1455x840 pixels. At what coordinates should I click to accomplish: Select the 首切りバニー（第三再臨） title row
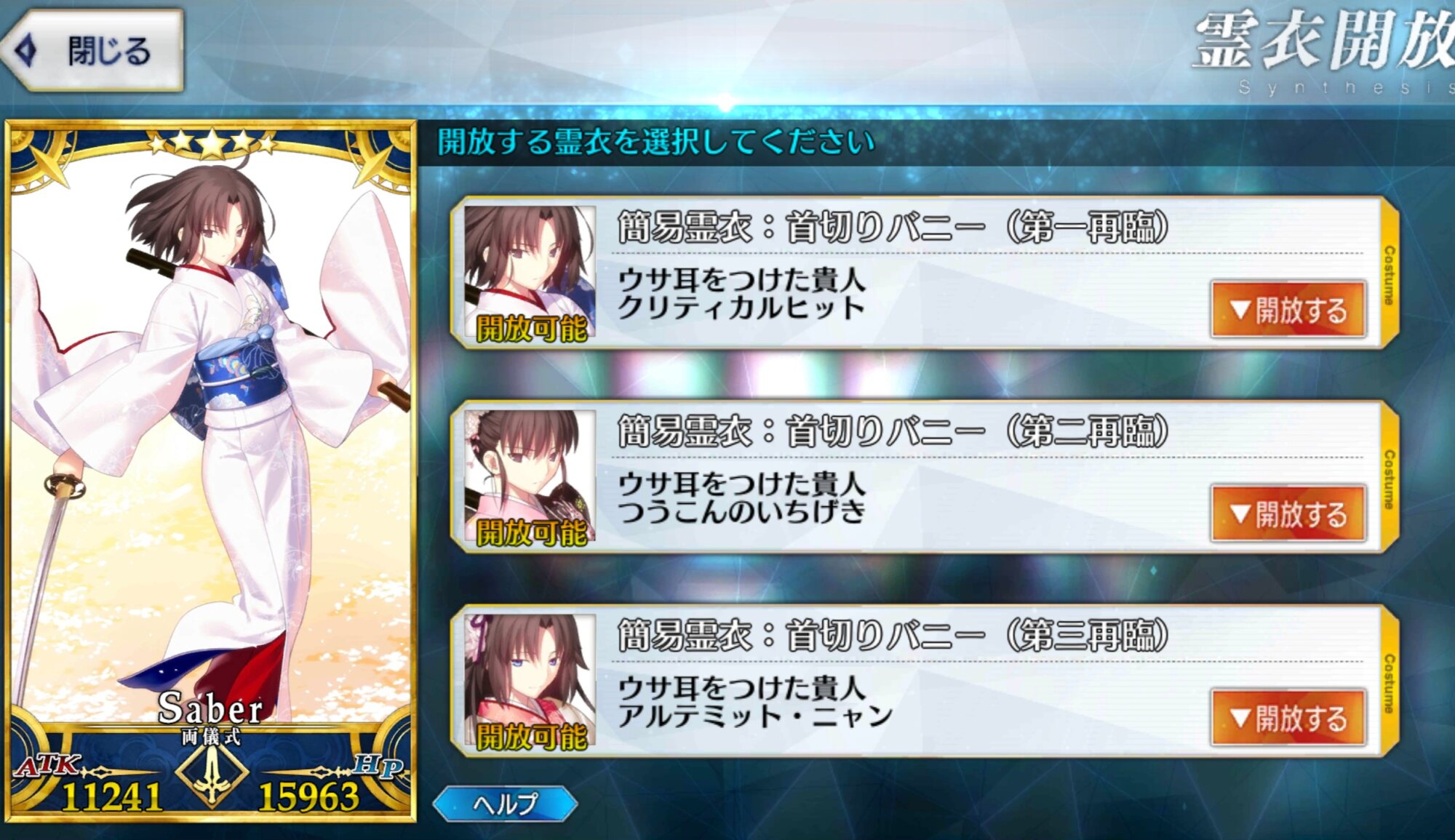point(893,636)
